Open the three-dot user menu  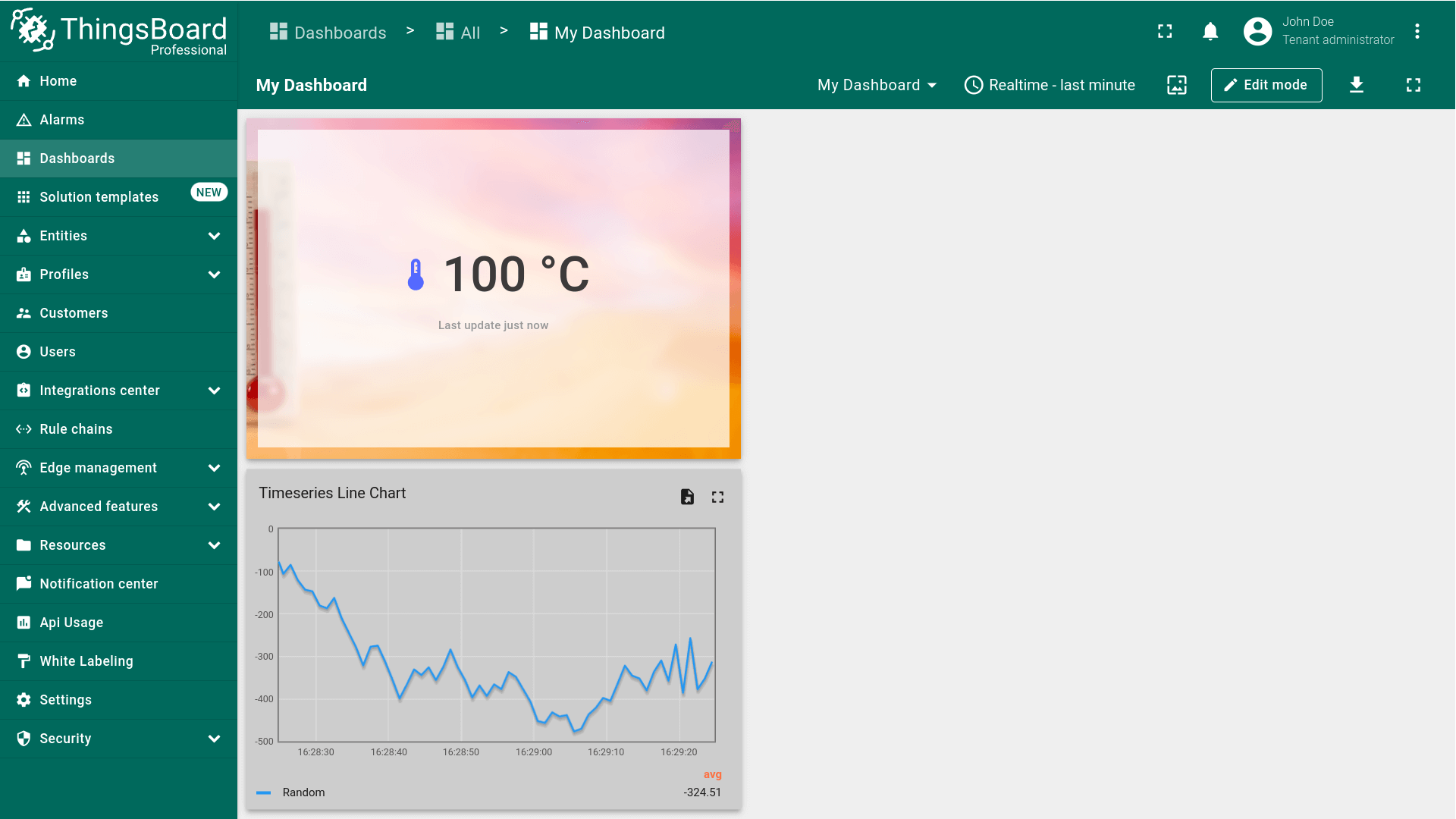click(x=1417, y=31)
